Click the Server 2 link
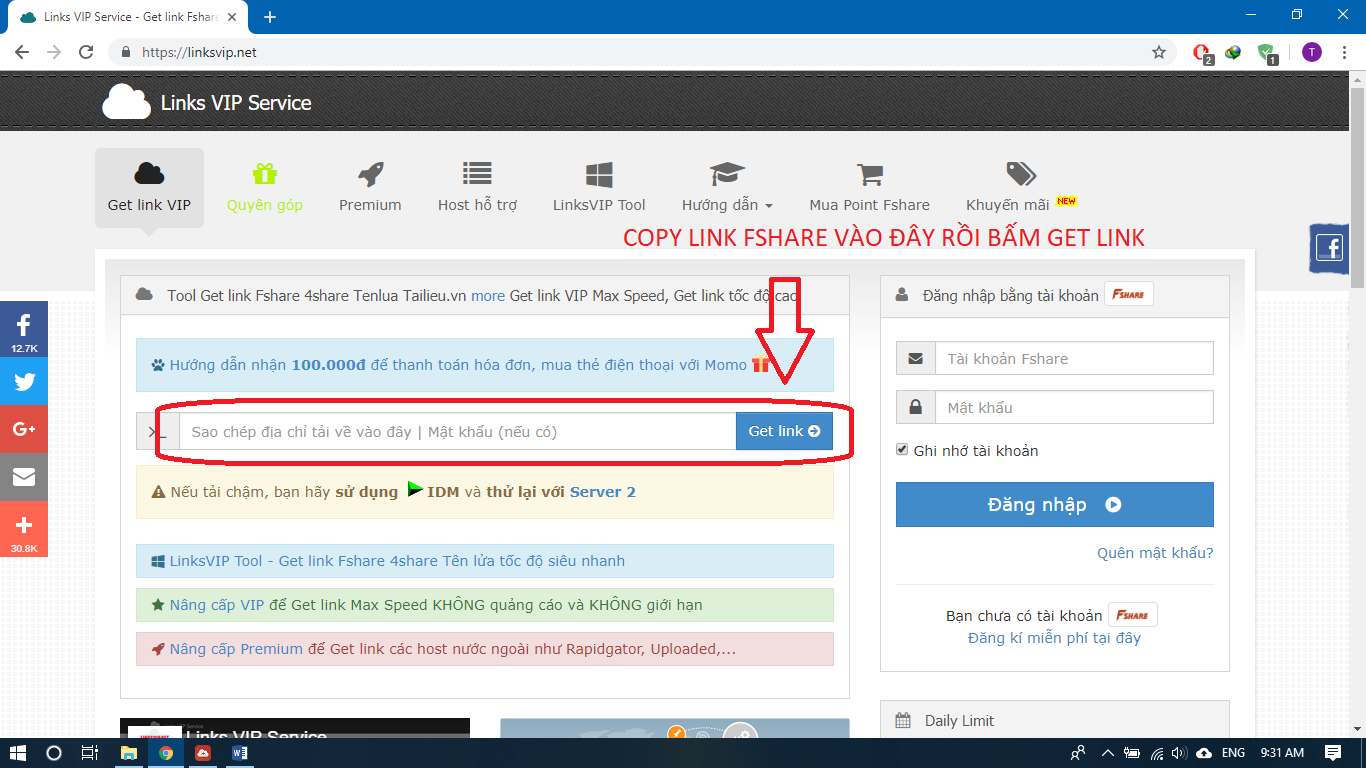The image size is (1366, 768). click(602, 492)
